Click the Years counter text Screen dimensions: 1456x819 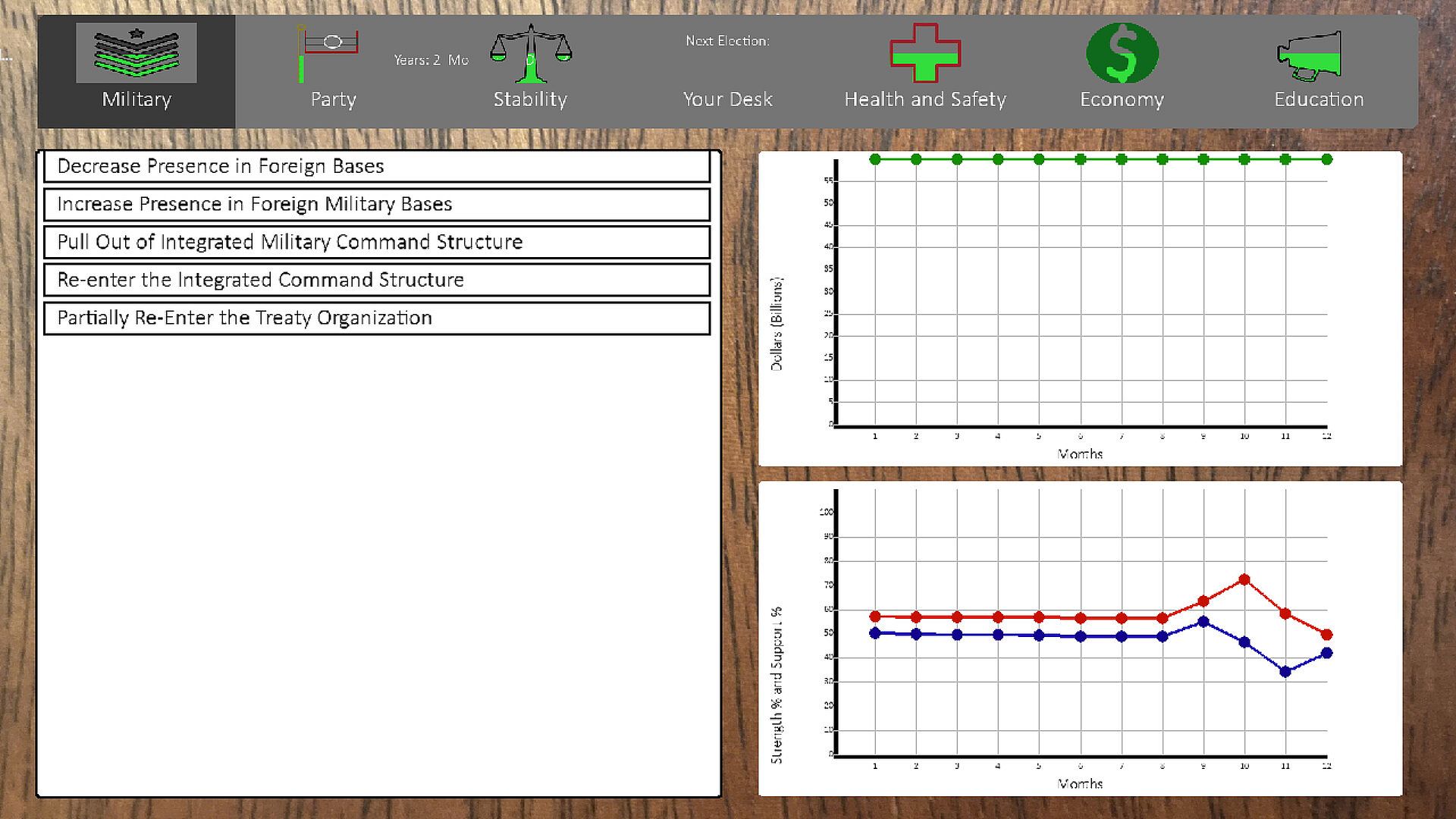tap(431, 60)
